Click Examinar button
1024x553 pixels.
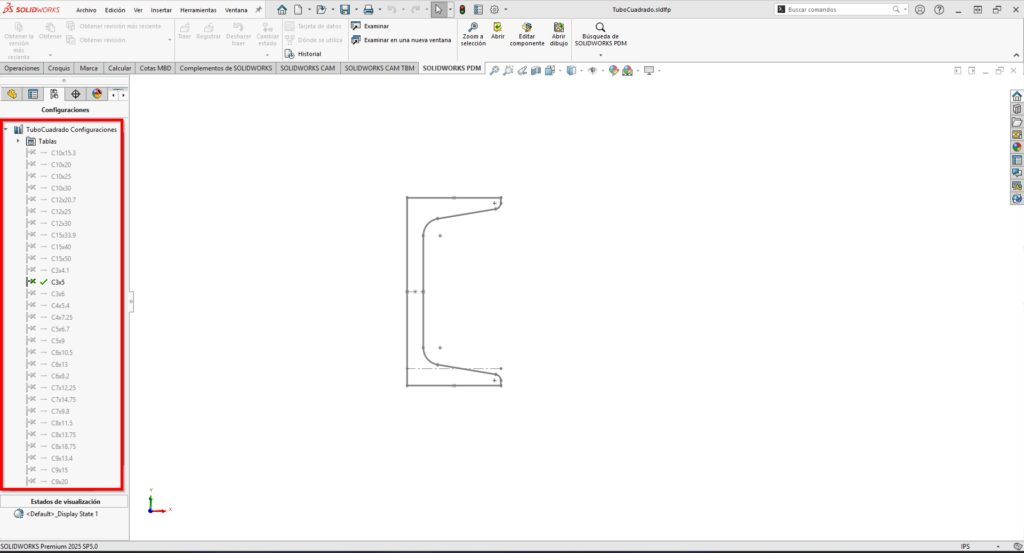click(x=370, y=26)
